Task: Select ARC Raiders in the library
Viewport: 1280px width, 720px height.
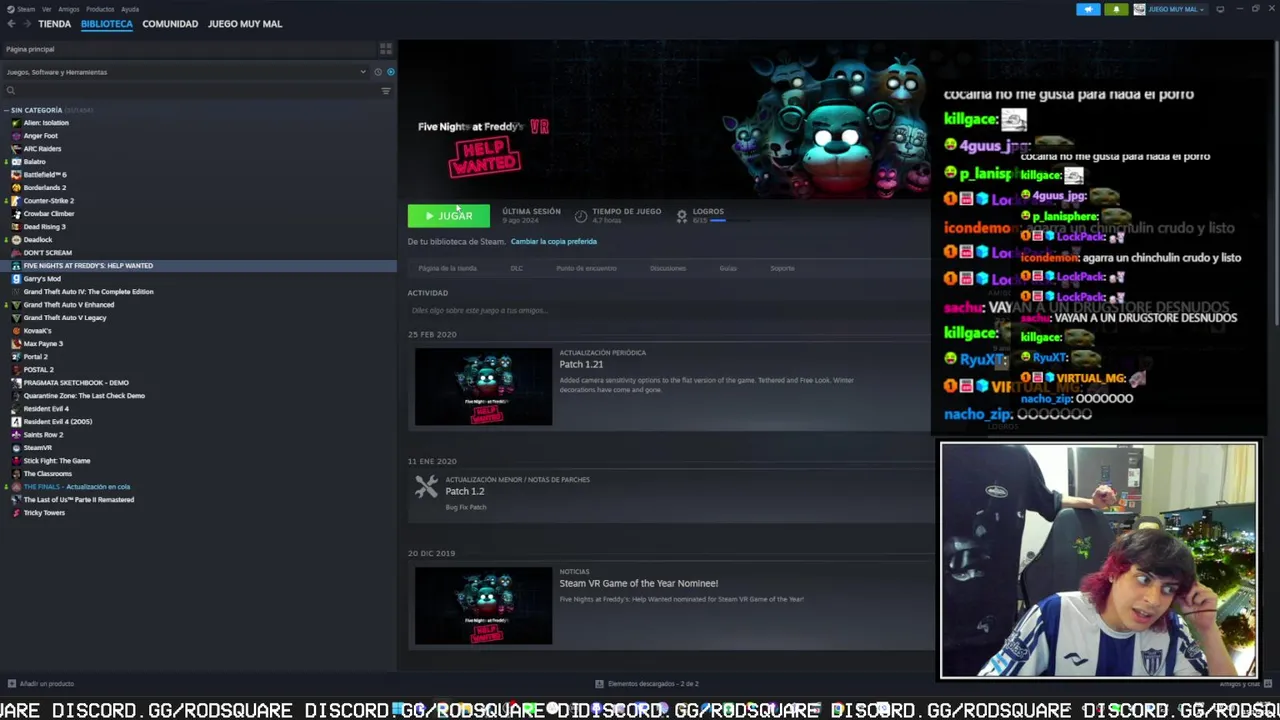Action: 42,149
